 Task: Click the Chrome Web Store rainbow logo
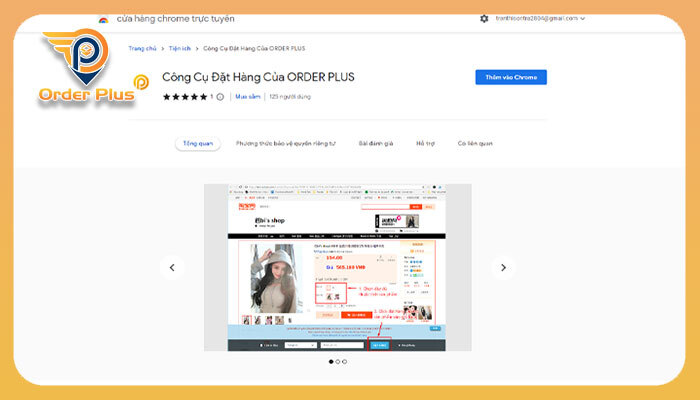[103, 19]
